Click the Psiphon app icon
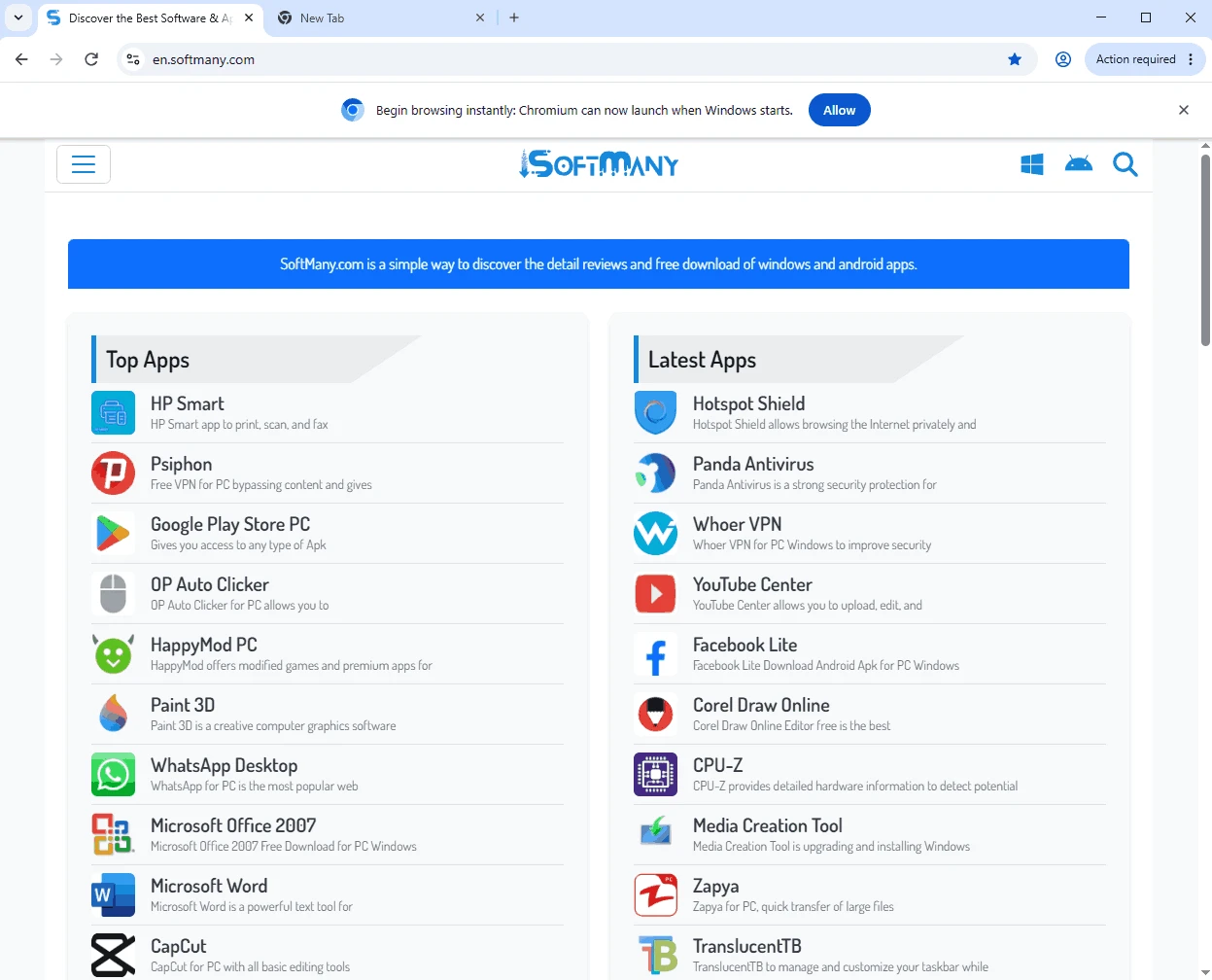 tap(114, 473)
